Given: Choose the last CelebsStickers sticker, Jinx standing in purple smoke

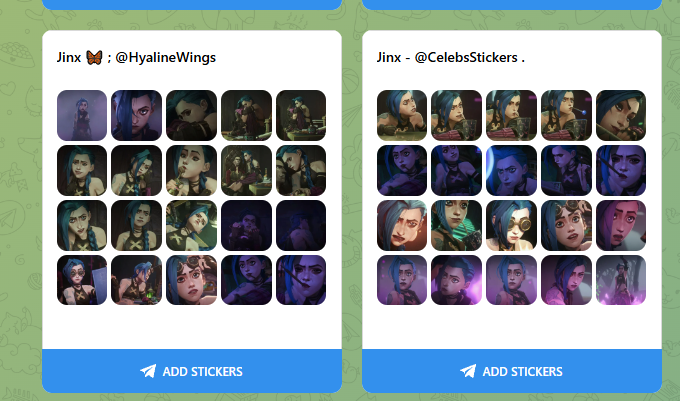Looking at the screenshot, I should tap(621, 280).
